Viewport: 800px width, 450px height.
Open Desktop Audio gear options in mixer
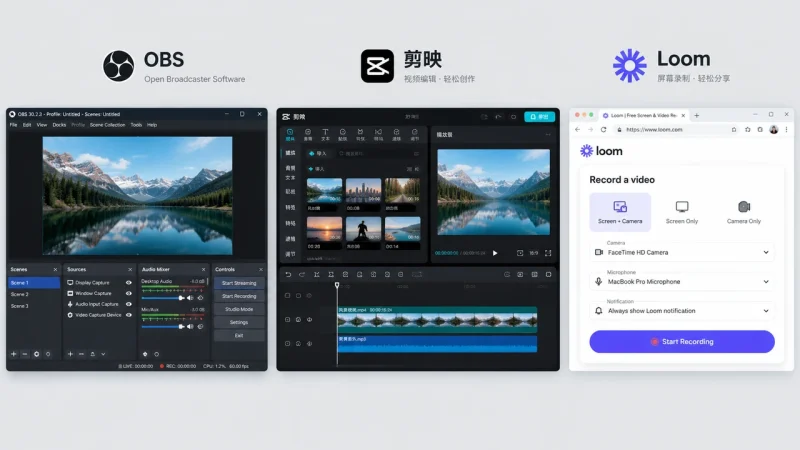click(201, 298)
